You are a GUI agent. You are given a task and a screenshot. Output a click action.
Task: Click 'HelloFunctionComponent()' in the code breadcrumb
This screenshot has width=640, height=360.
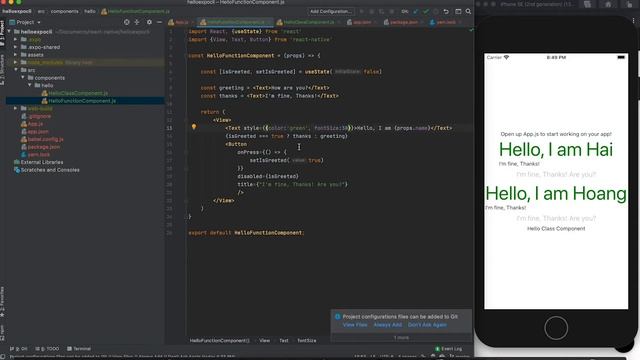[x=220, y=340]
